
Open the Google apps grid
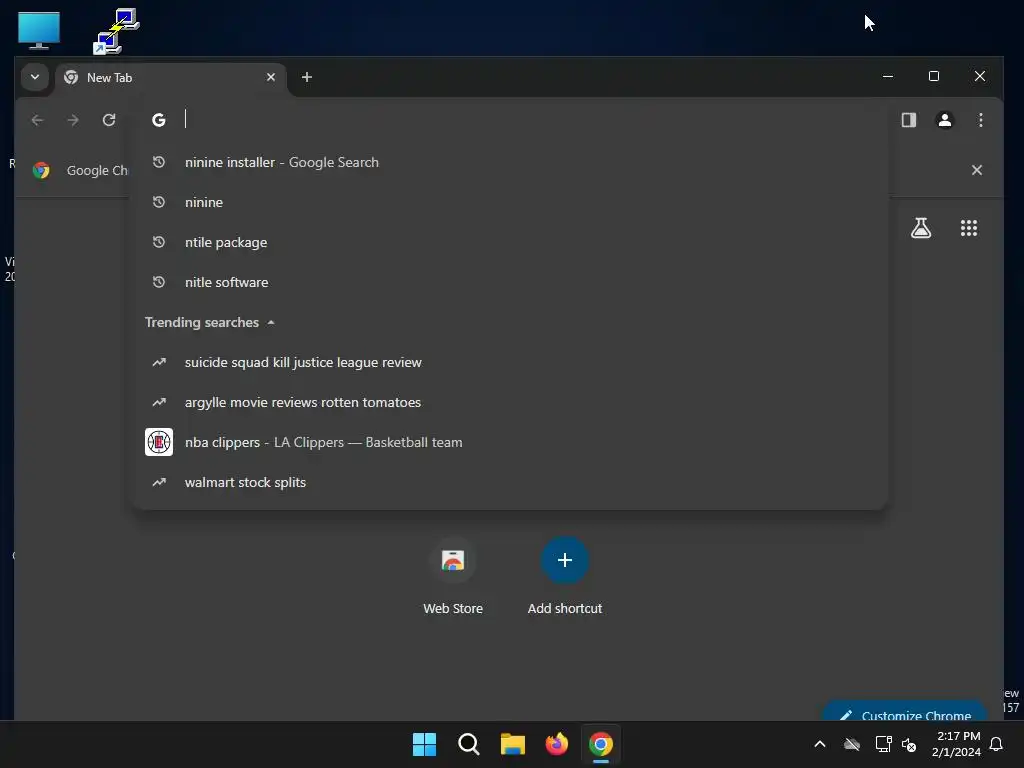[x=968, y=228]
